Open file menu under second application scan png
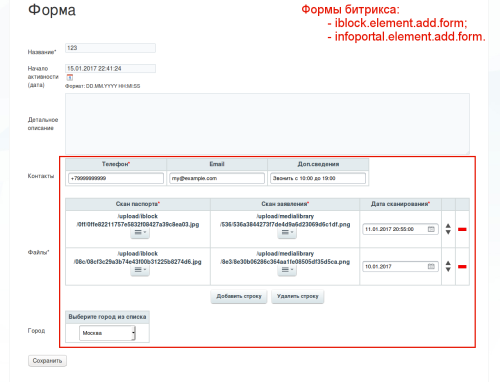500x382 pixels. (287, 270)
